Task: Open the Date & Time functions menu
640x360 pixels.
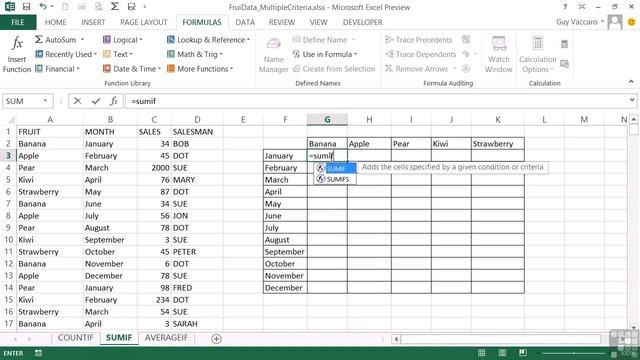Action: point(132,69)
